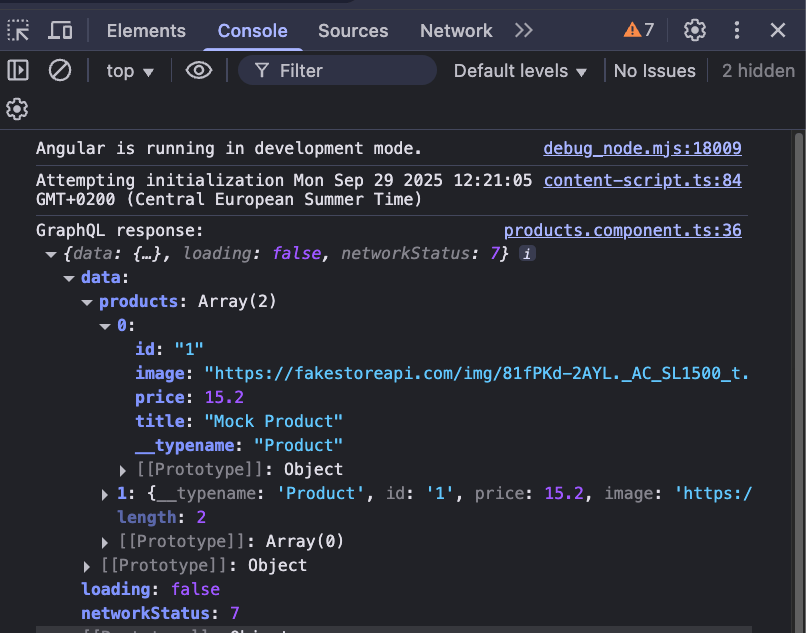Show more tabs with the double chevron

click(523, 30)
